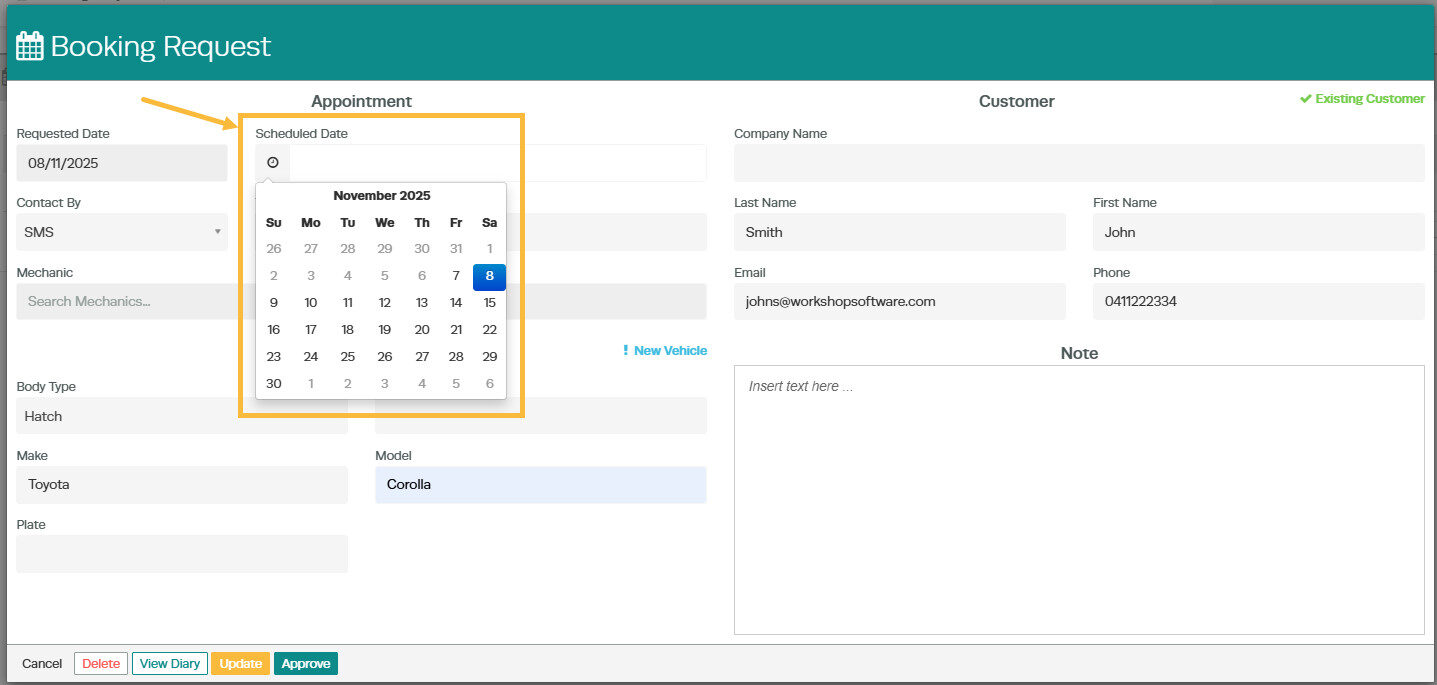The height and width of the screenshot is (685, 1437).
Task: Click the calendar icon beside Booking Request
Action: [x=30, y=46]
